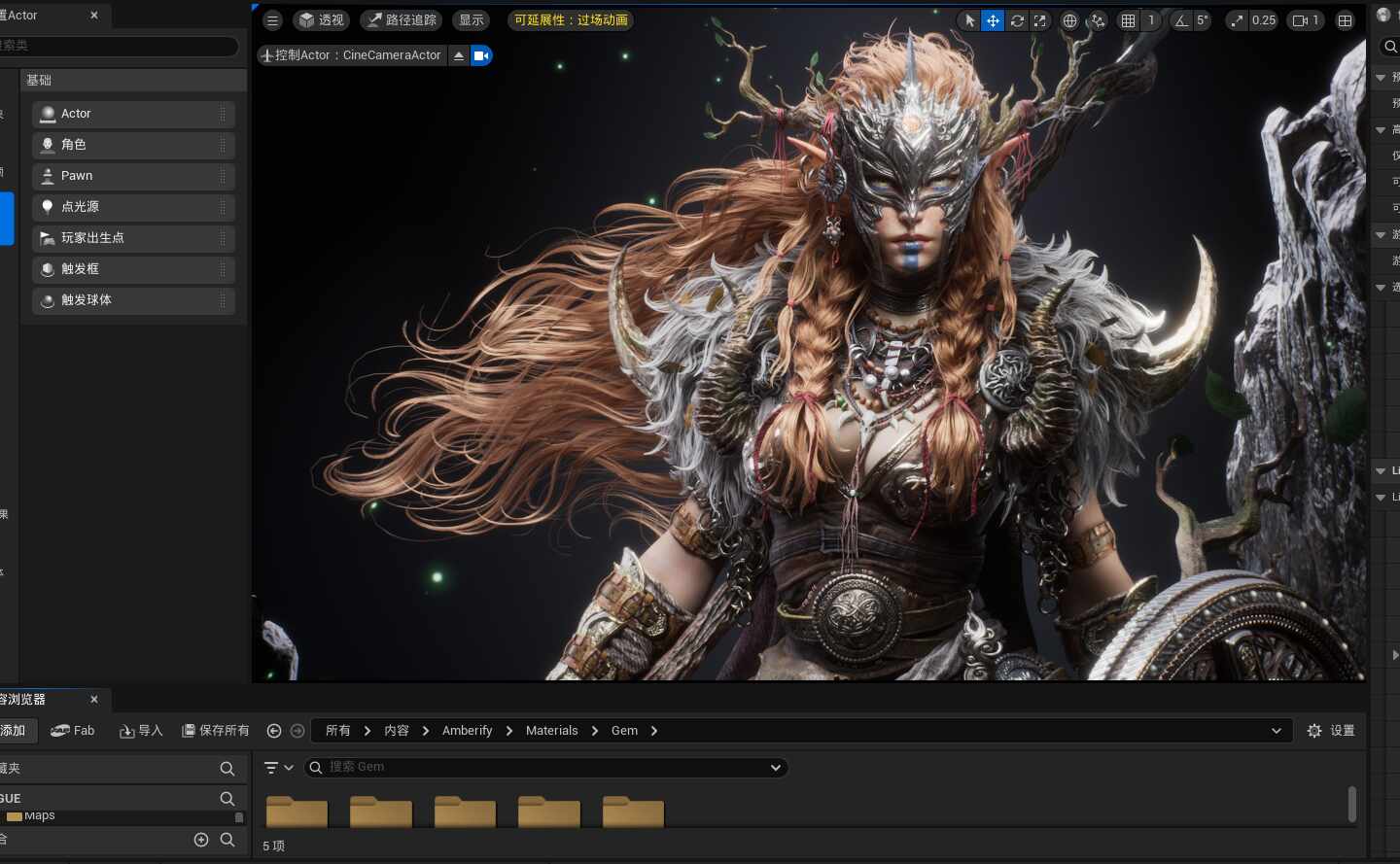Toggle scale snapping in viewport toolbar
This screenshot has height=864, width=1400.
1237,20
